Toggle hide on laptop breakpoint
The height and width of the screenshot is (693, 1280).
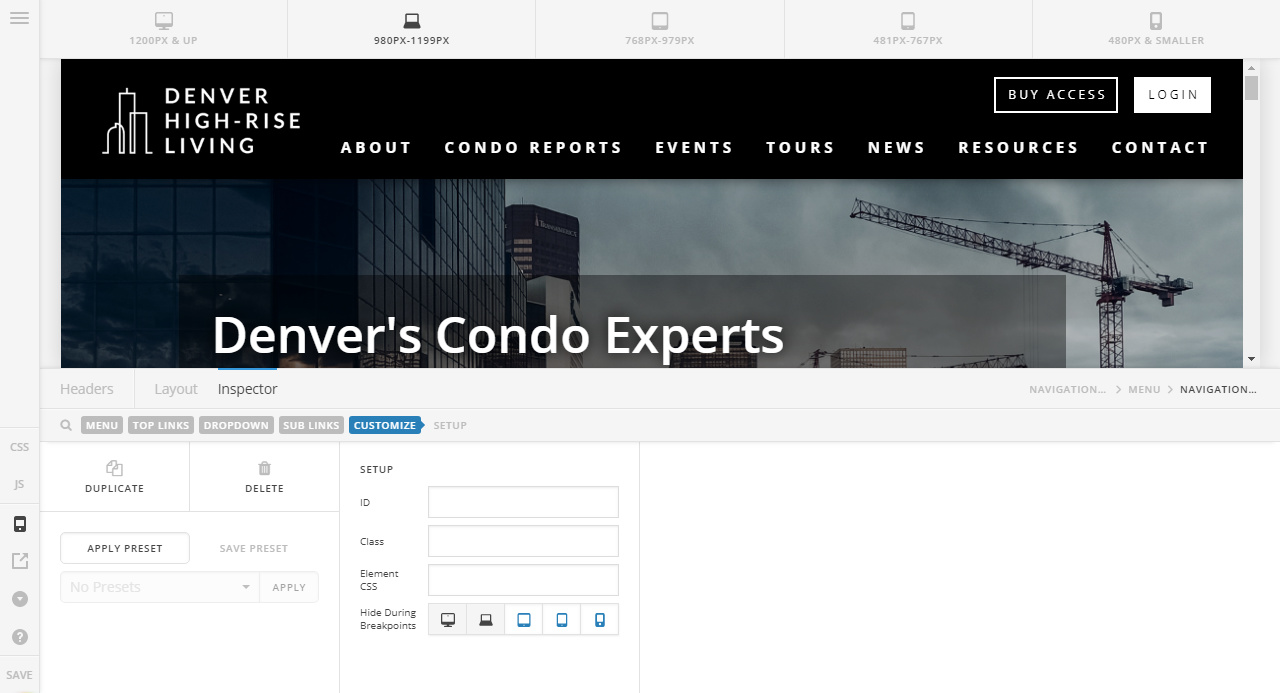click(x=486, y=620)
